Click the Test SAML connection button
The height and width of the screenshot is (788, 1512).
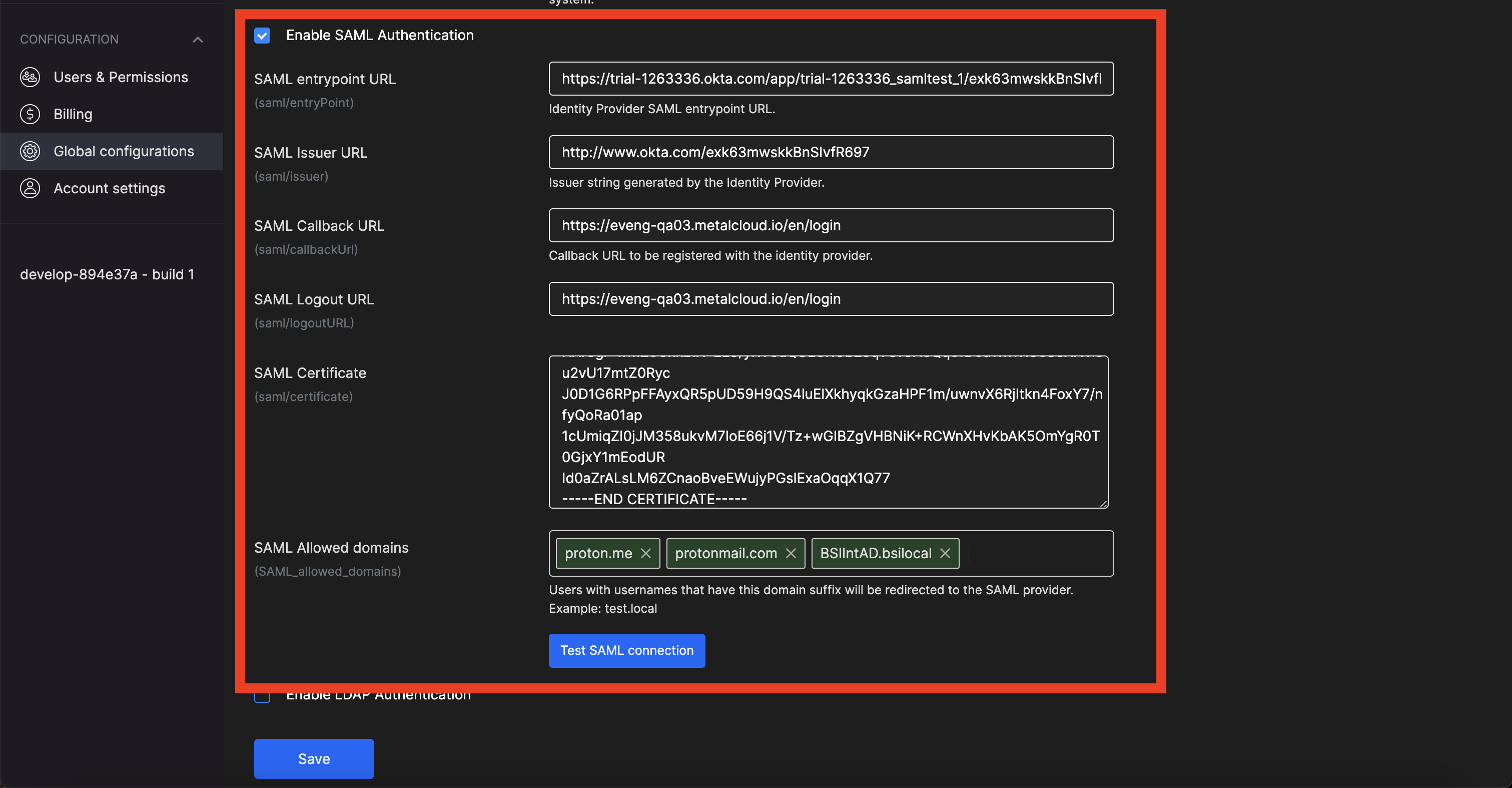626,650
